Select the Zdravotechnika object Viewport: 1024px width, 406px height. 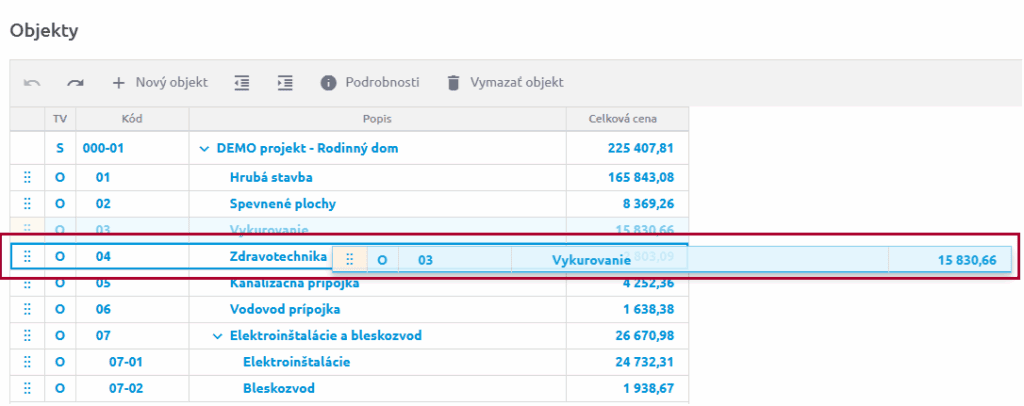click(x=278, y=257)
